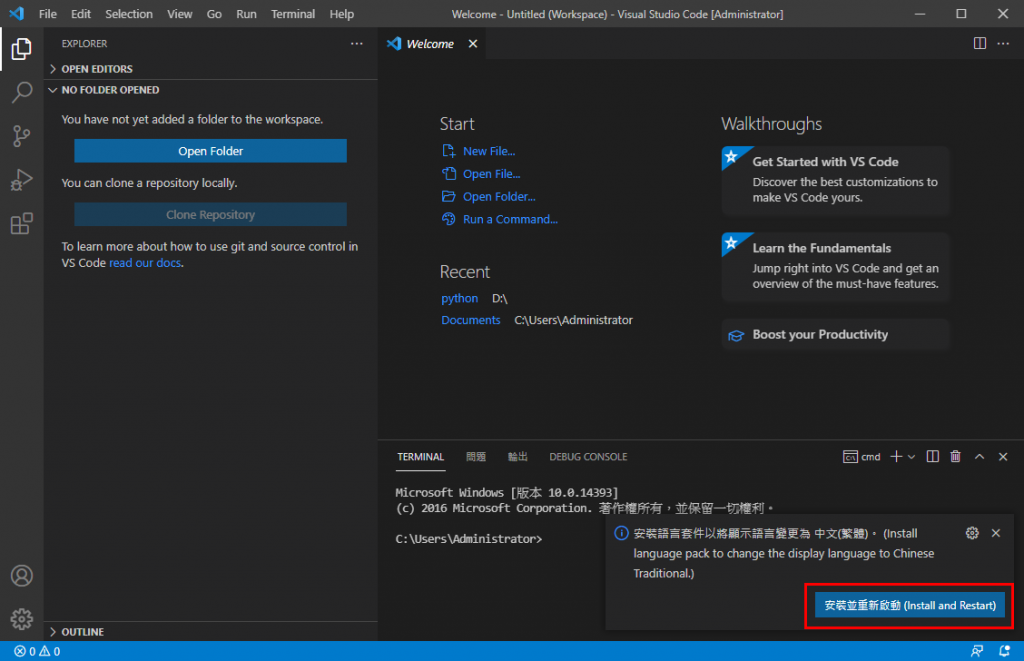Open the Help menu
Screen dimensions: 1024x661
pos(342,14)
